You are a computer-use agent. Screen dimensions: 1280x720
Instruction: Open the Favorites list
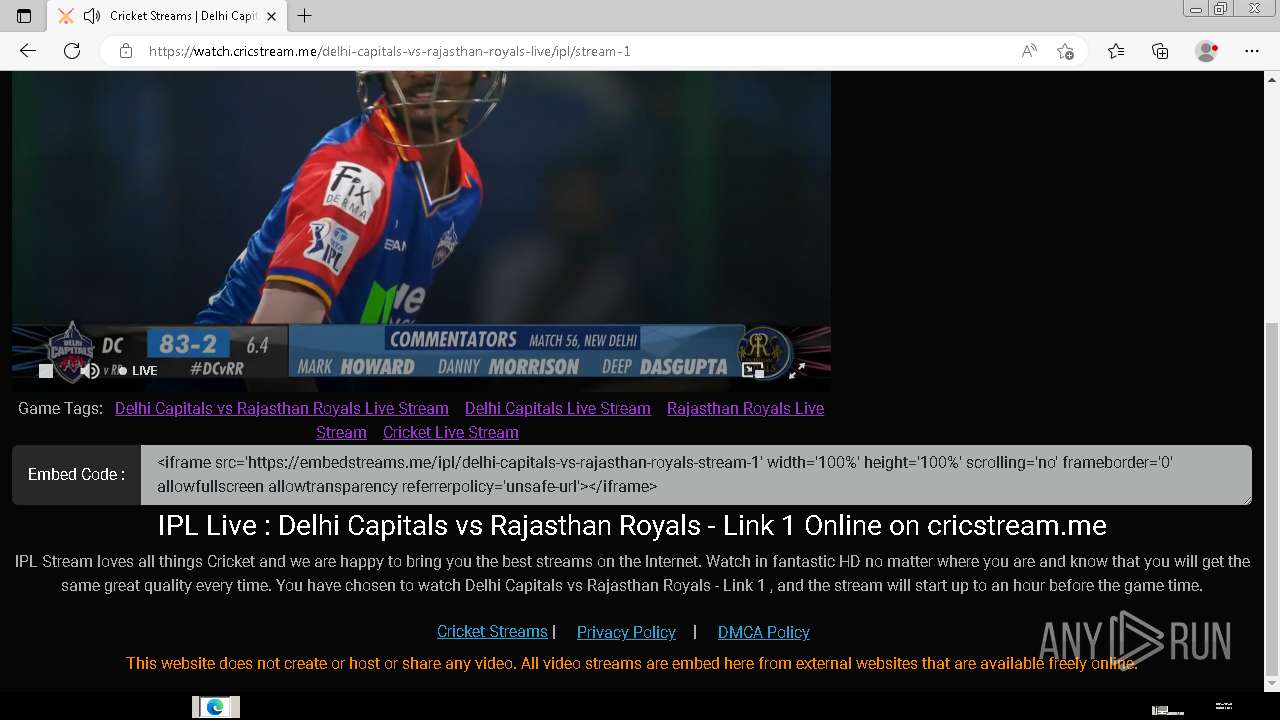coord(1116,51)
